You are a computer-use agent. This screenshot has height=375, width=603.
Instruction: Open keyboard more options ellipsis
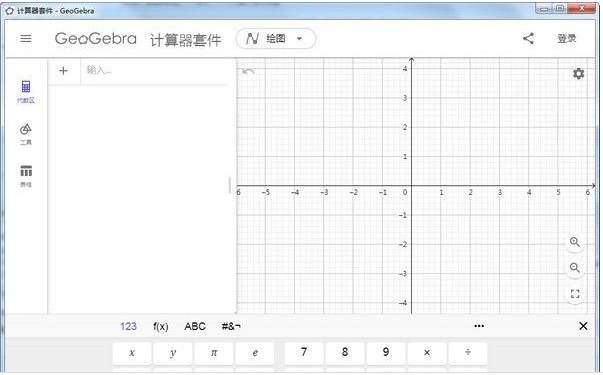point(479,326)
